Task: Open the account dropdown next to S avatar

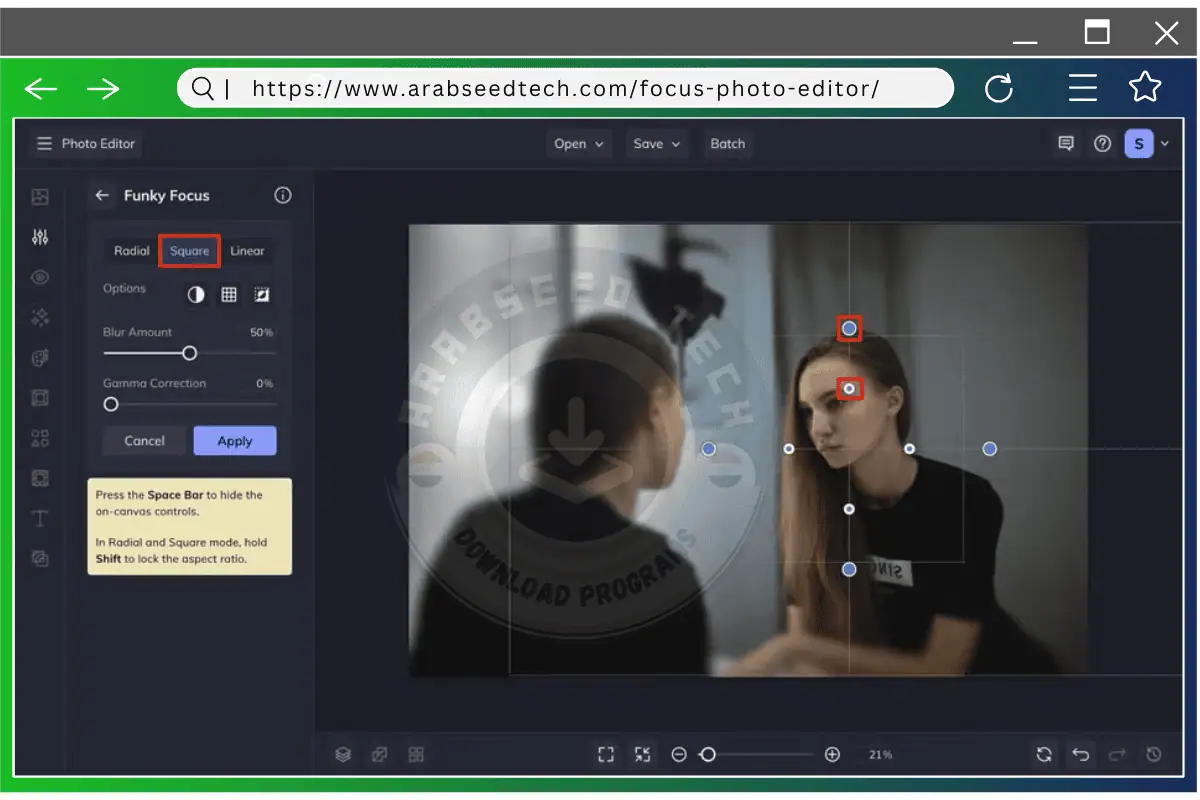Action: click(x=1165, y=144)
